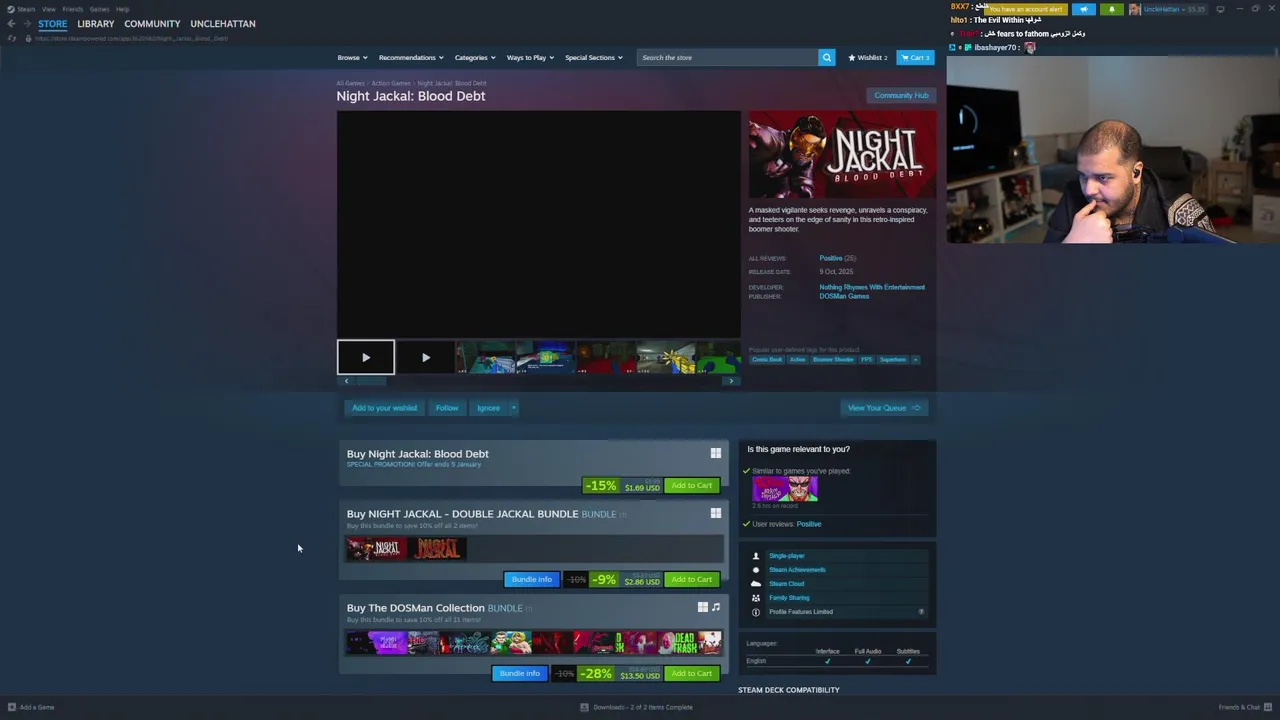Open the Ignore options arrow
The width and height of the screenshot is (1280, 720).
[513, 408]
